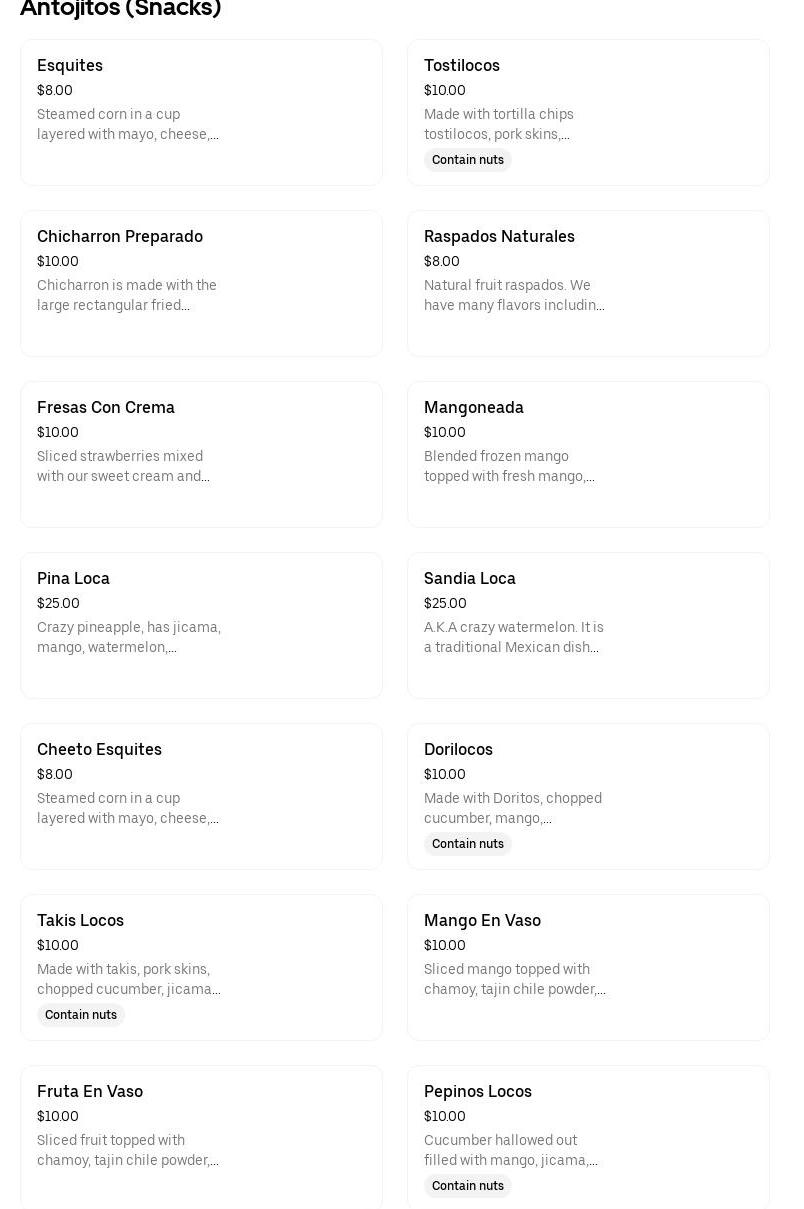This screenshot has width=804, height=1209.
Task: Click the Mango En Vaso title
Action: pos(482,921)
